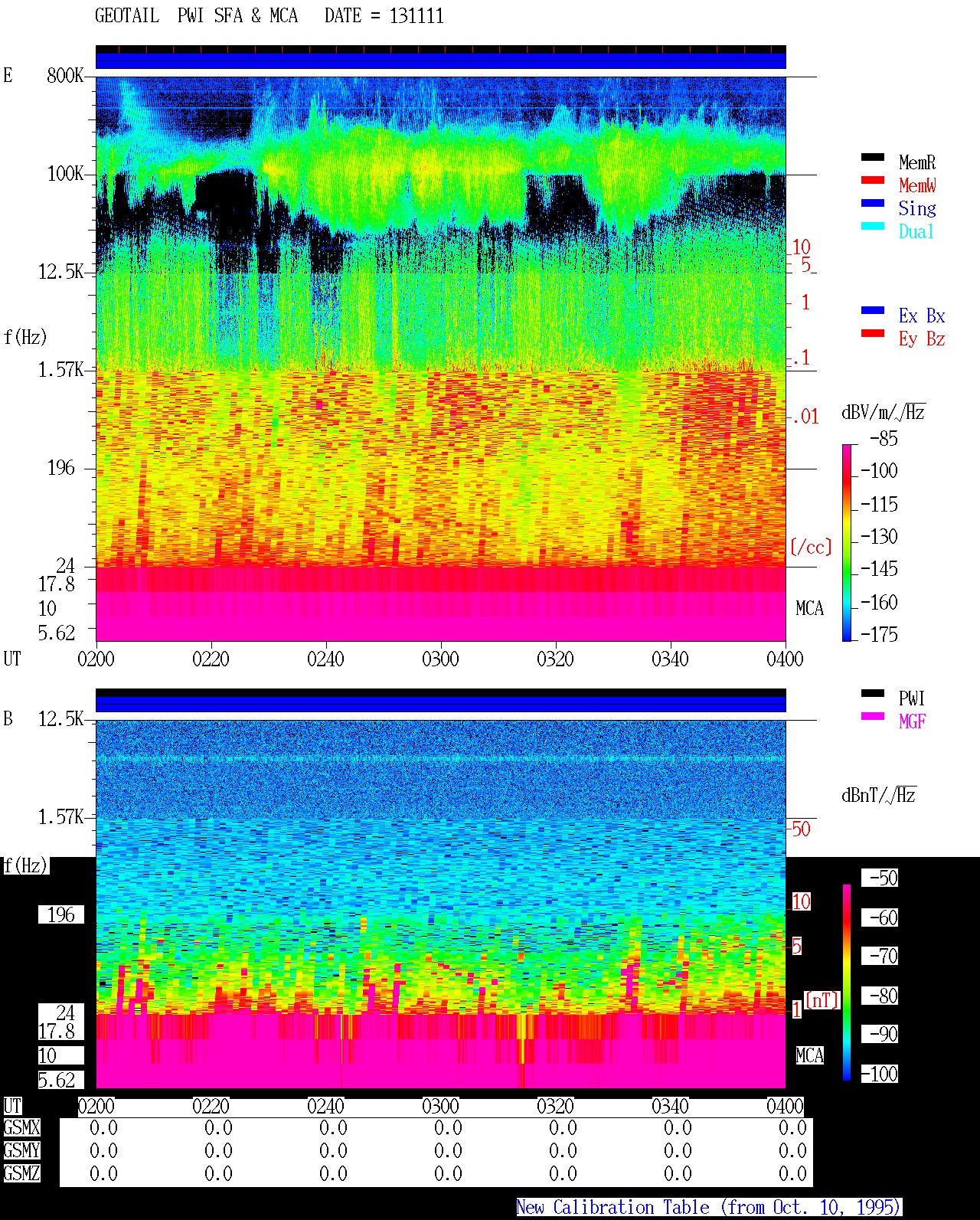The width and height of the screenshot is (980, 1220).
Task: Click the red .01 density tick label
Action: pos(805,417)
